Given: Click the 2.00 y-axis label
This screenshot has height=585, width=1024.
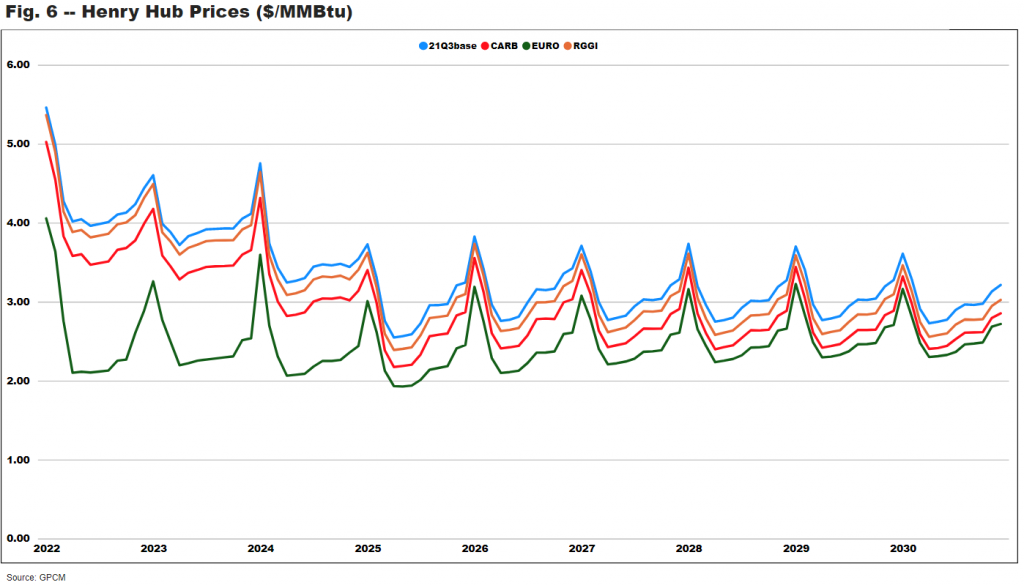Looking at the screenshot, I should point(18,381).
